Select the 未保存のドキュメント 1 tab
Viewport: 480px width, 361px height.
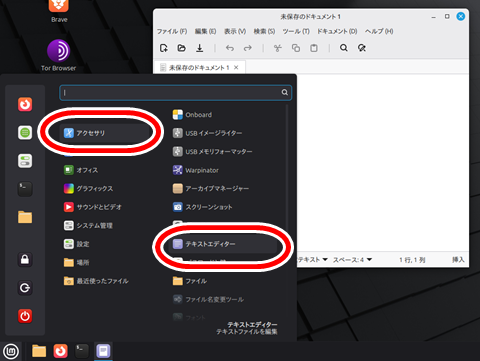tap(199, 68)
